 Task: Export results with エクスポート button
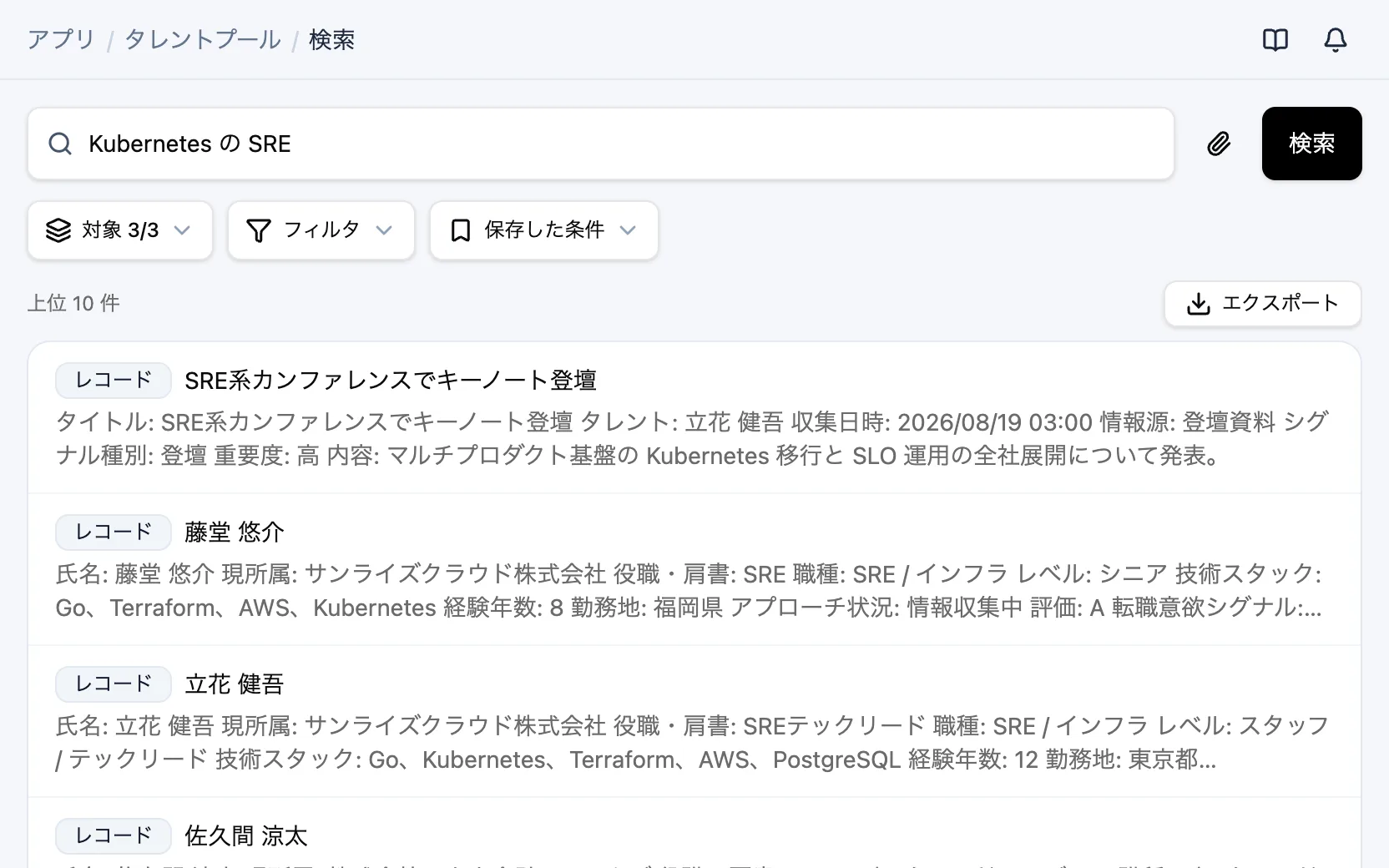pos(1262,304)
